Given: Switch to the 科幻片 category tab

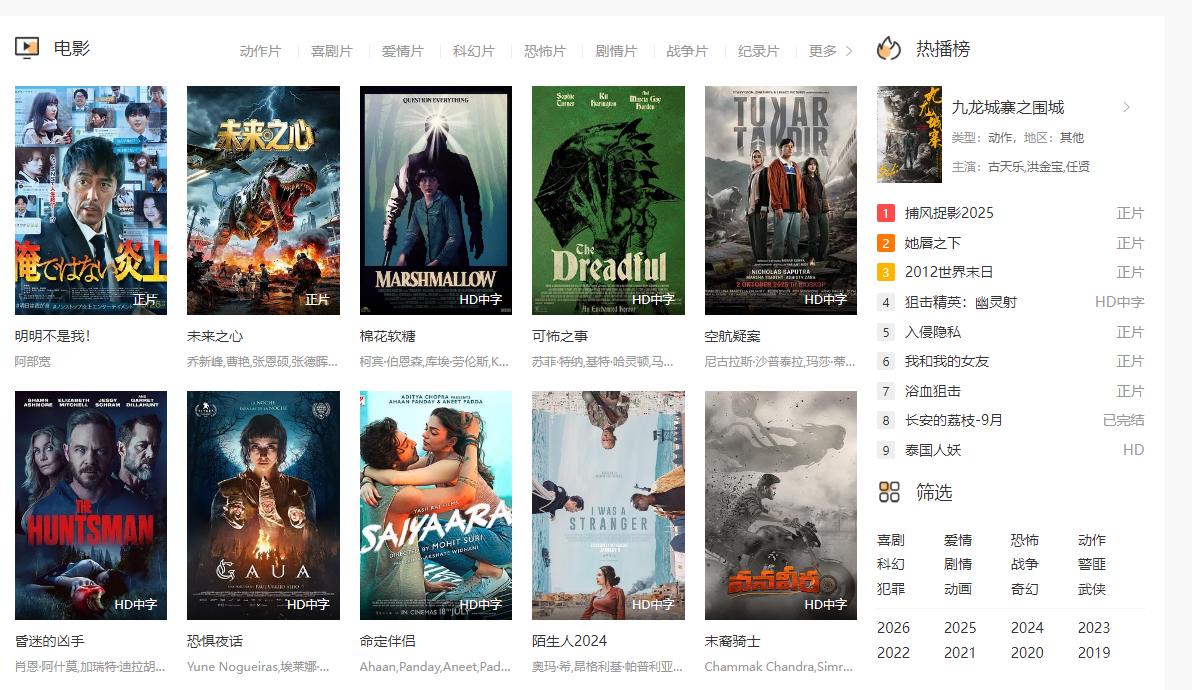Looking at the screenshot, I should pyautogui.click(x=473, y=51).
